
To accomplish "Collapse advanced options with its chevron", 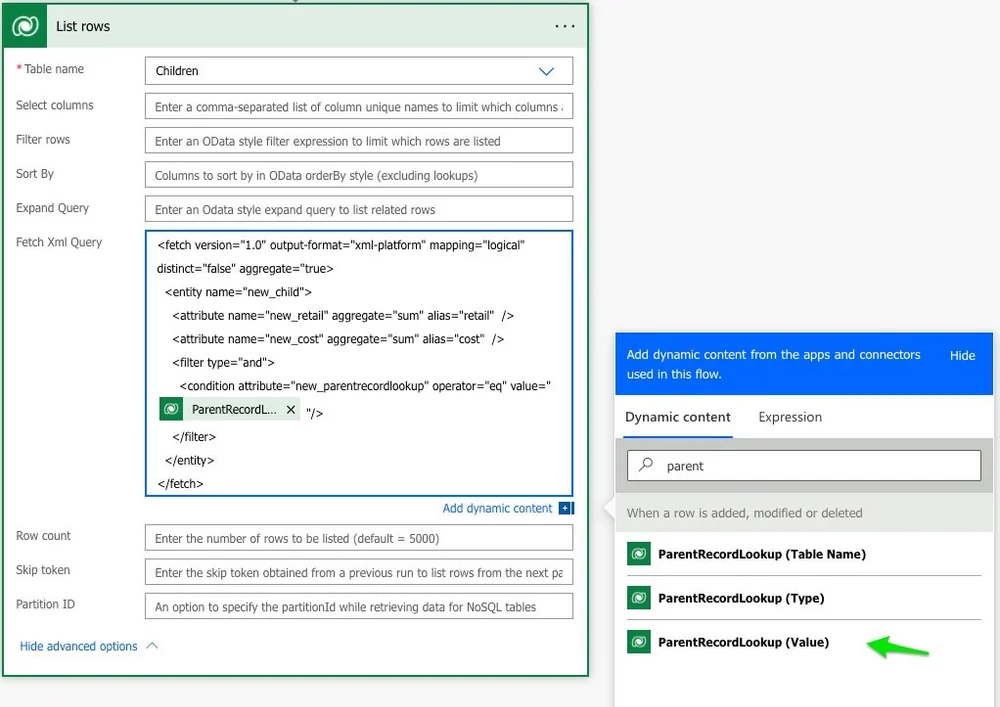I will pyautogui.click(x=151, y=646).
